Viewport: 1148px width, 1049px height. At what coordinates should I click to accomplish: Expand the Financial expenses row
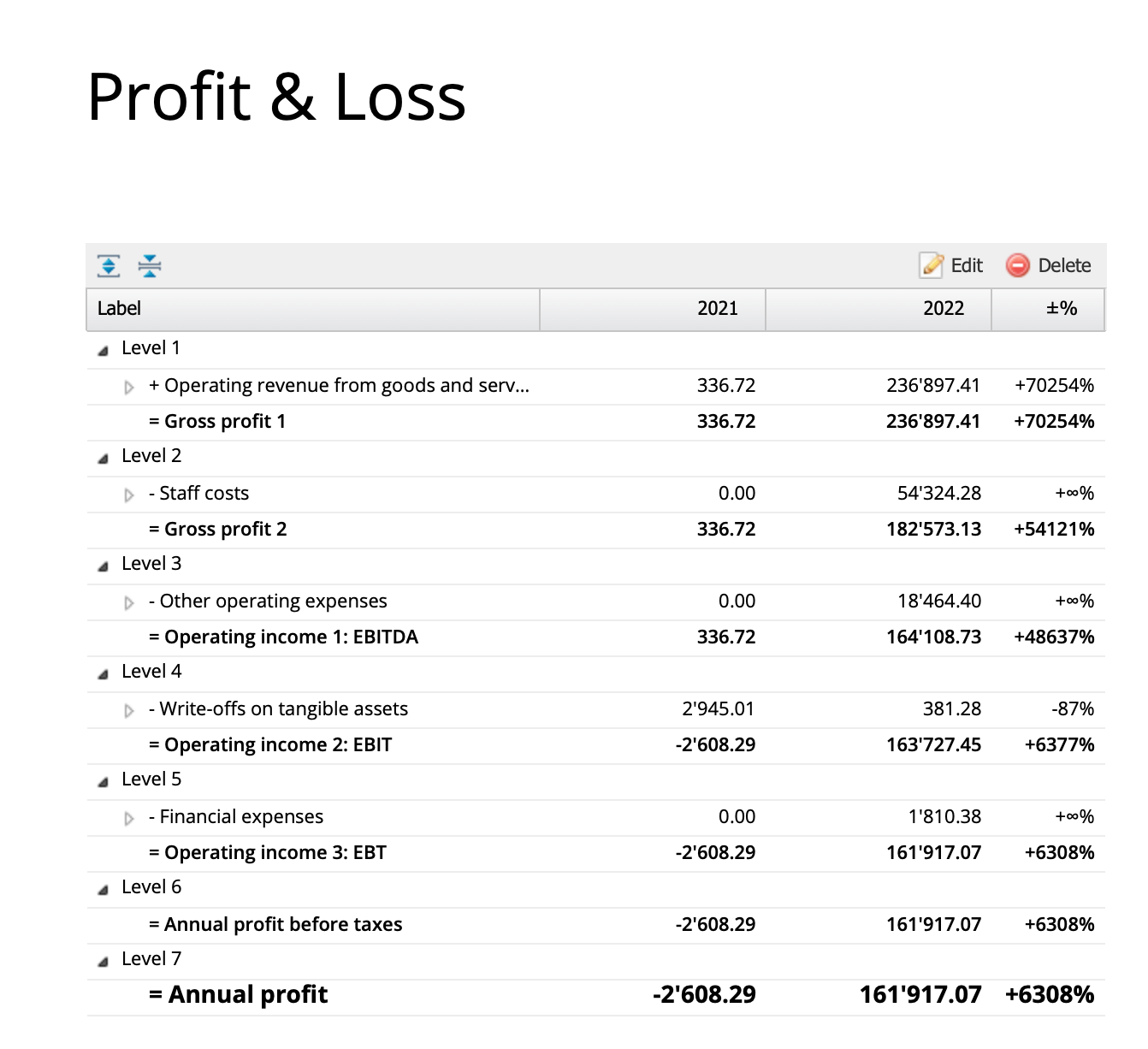point(128,817)
